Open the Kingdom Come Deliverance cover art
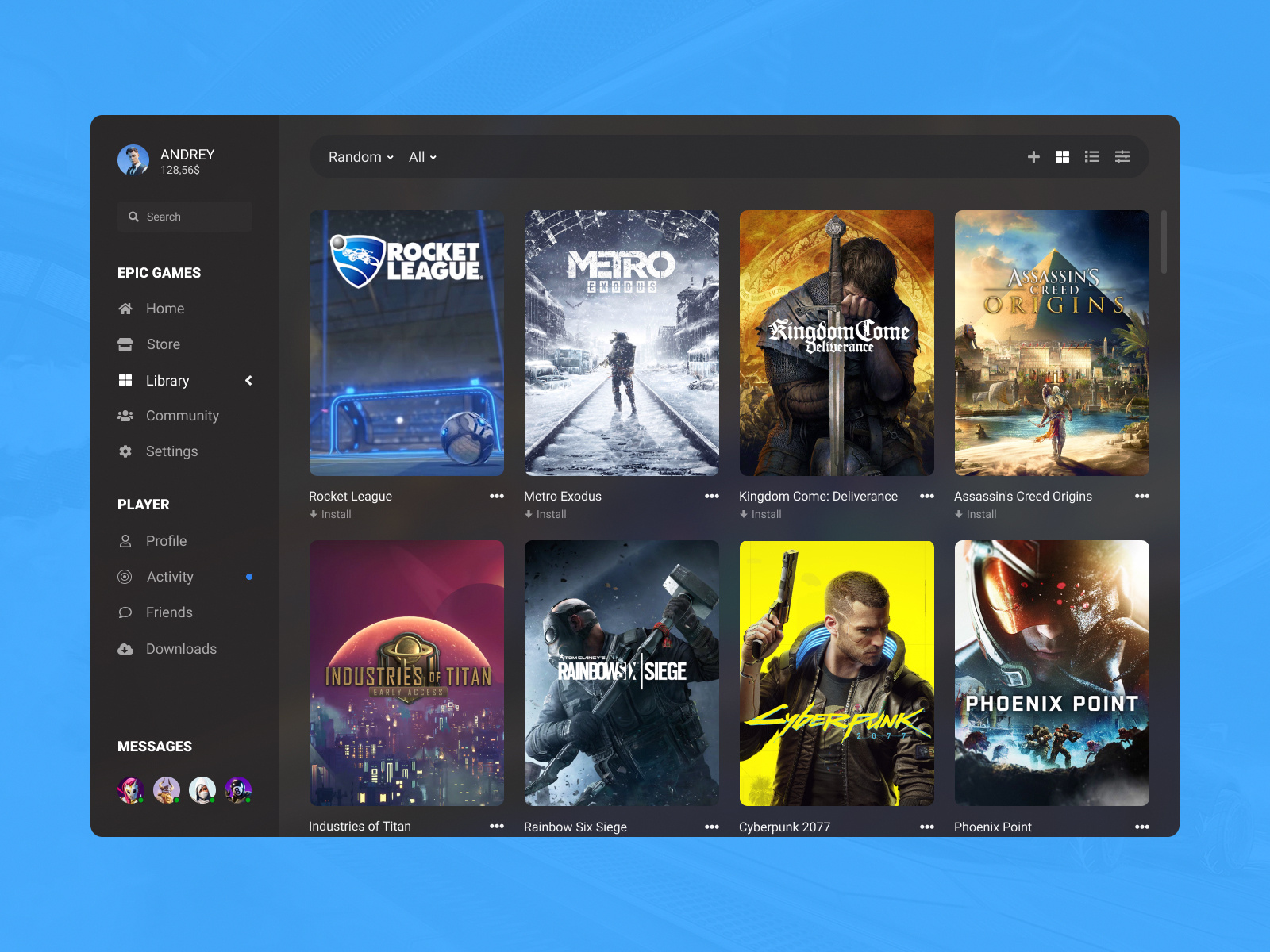This screenshot has height=952, width=1270. point(837,343)
